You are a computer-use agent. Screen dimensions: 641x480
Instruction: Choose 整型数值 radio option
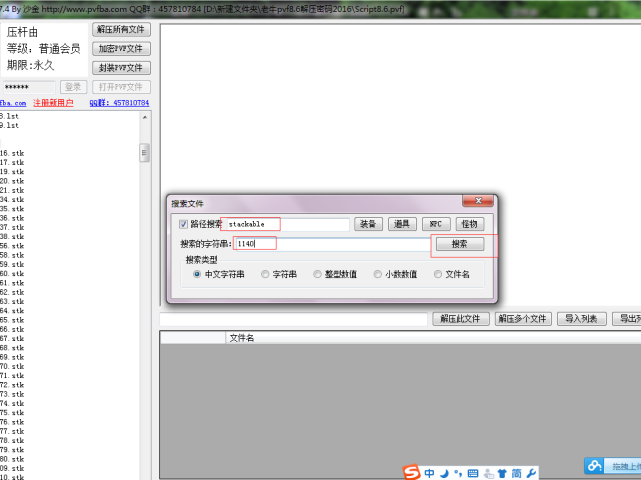(317, 274)
